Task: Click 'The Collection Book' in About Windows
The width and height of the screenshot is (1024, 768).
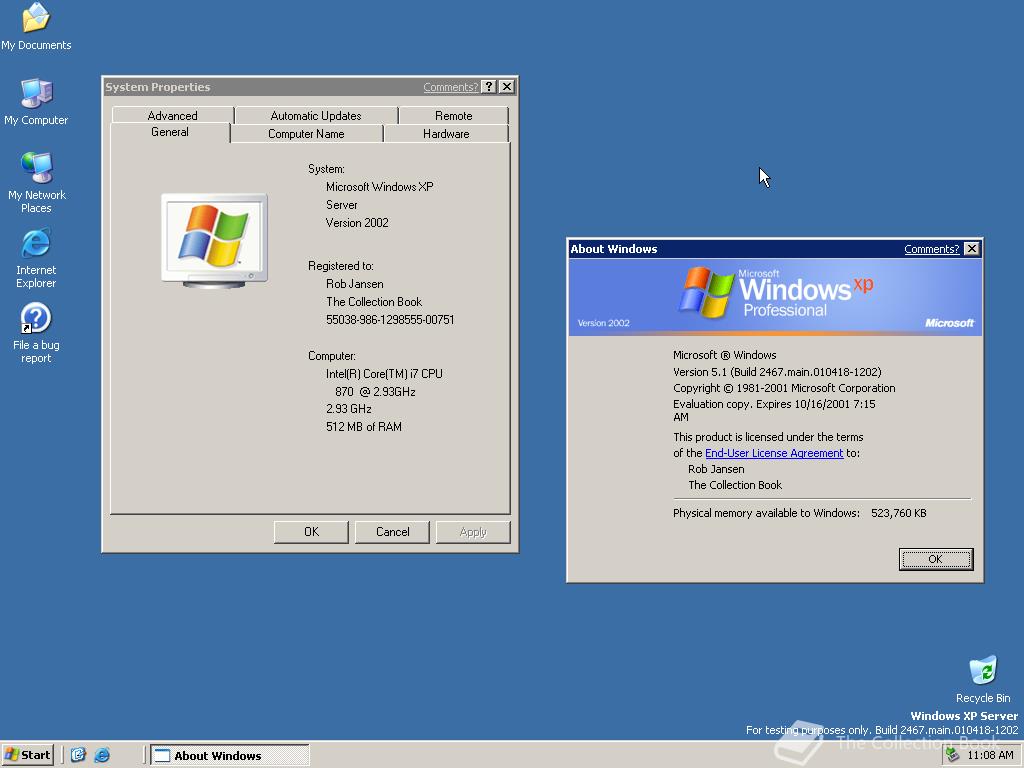Action: (x=735, y=485)
